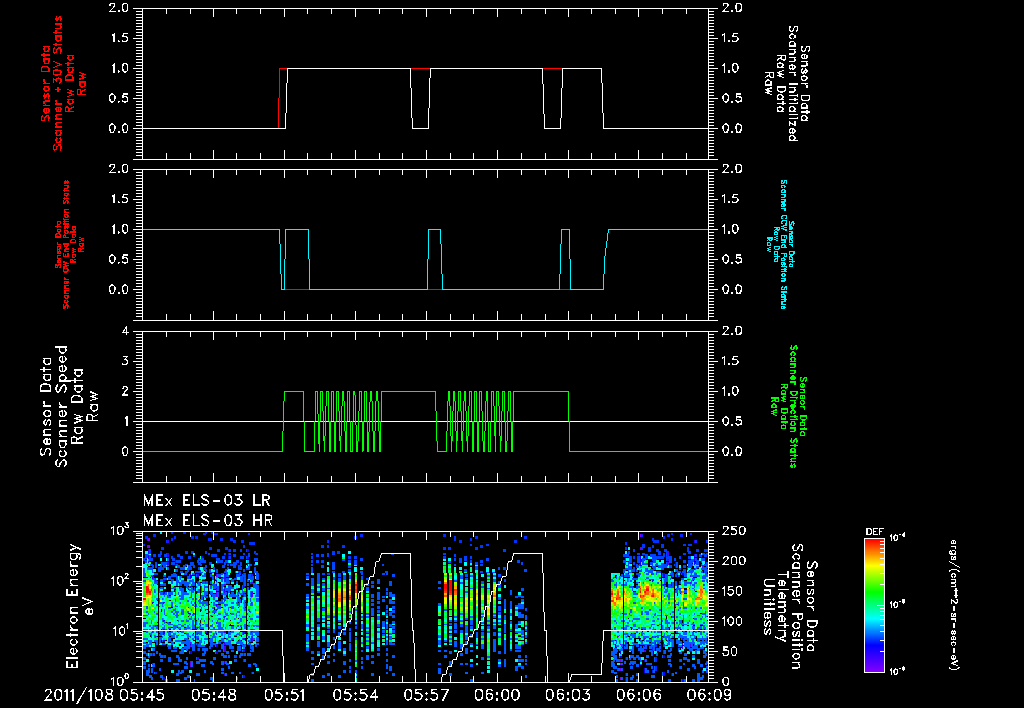1024x708 pixels.
Task: Click the "4" tick on Scanner Speed axis
Action: point(125,331)
